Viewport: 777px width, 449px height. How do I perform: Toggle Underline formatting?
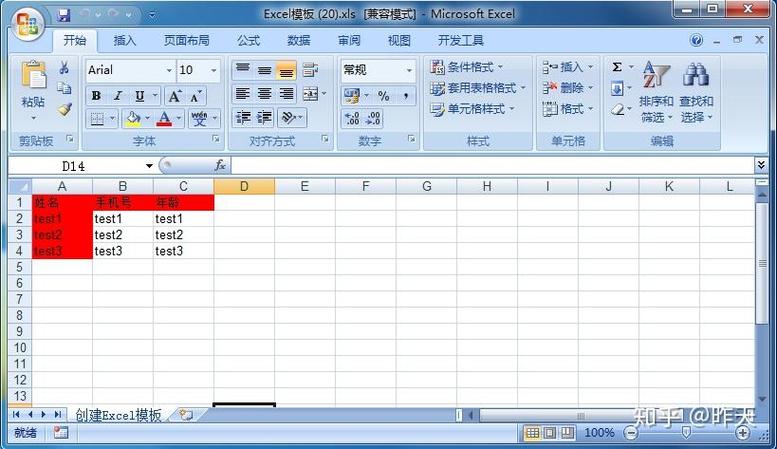[x=140, y=96]
